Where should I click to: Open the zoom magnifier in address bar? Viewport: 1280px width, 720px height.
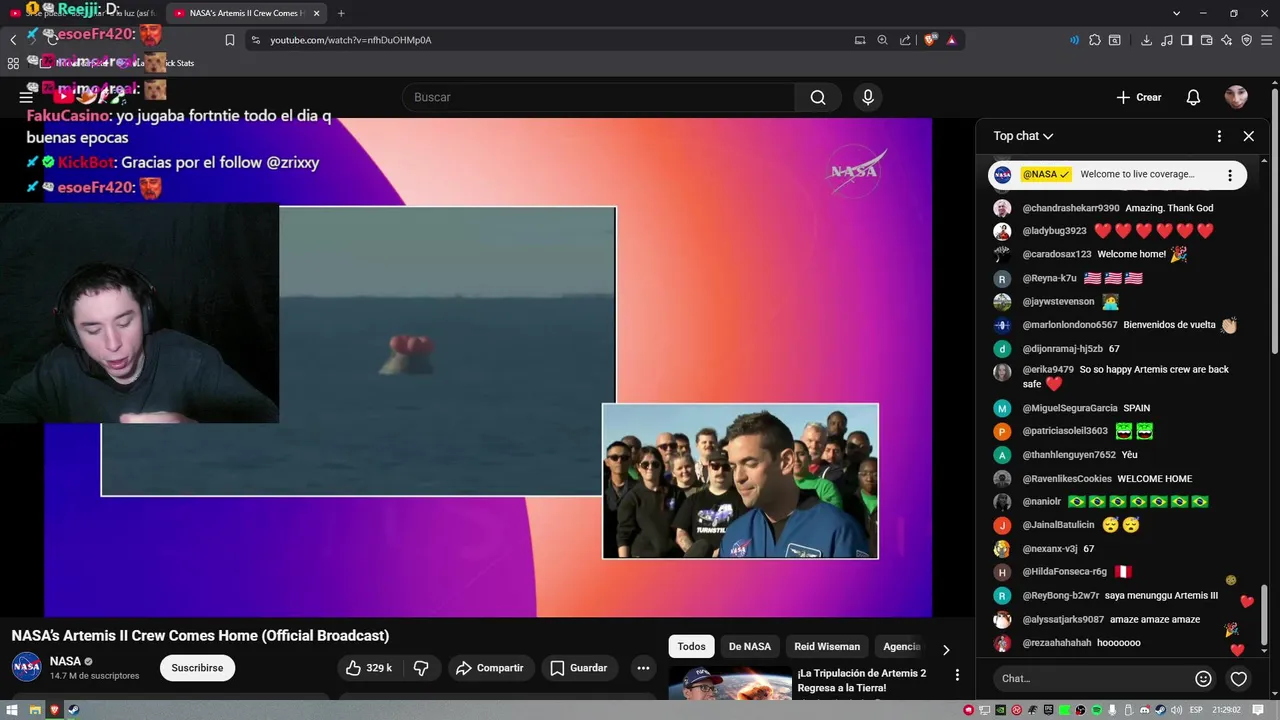(882, 40)
